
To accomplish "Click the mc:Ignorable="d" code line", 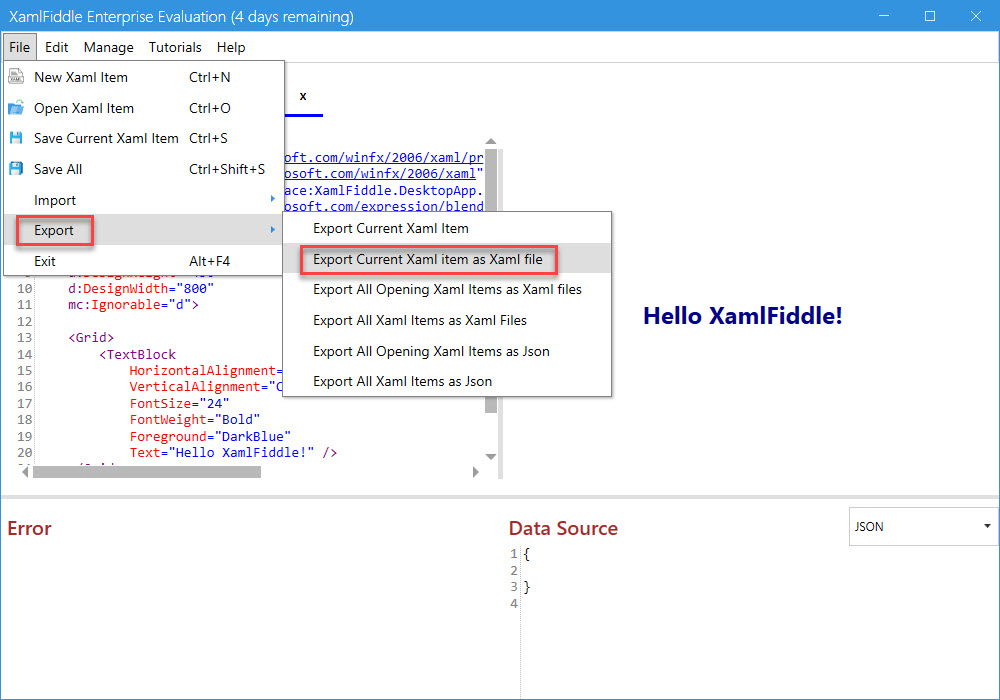I will [x=133, y=305].
